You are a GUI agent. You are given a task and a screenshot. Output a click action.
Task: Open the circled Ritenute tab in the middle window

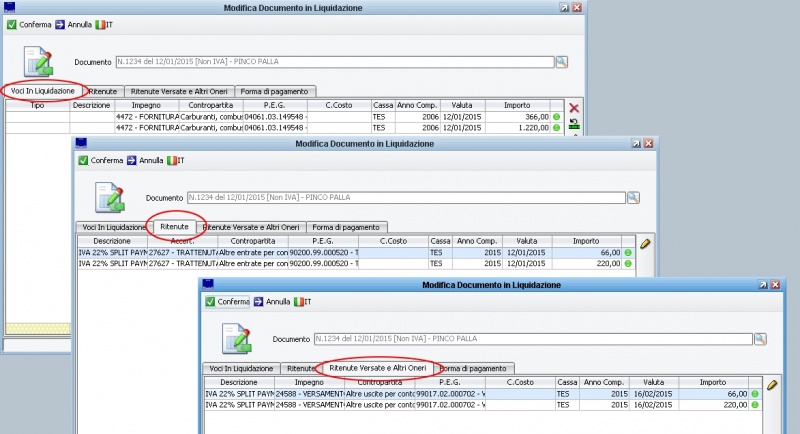(x=174, y=227)
